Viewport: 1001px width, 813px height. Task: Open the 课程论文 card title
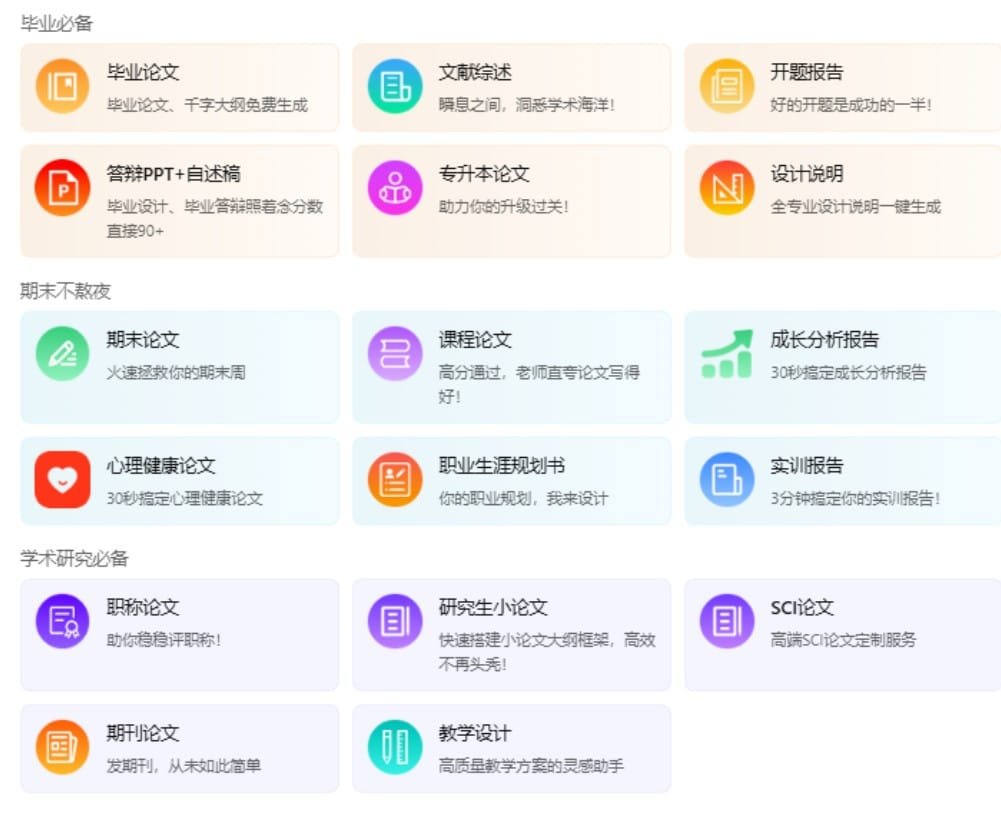(x=475, y=339)
